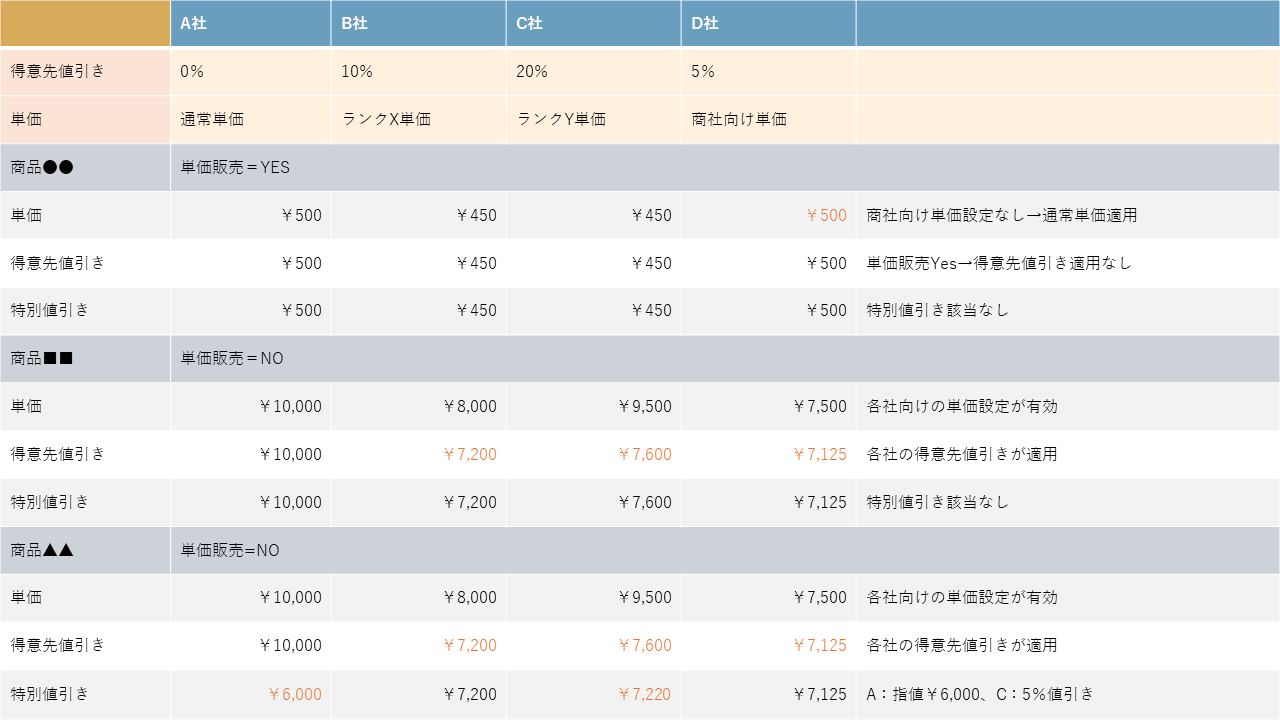Click 各社の得意先値引きが適用 note under 商品■■
The height and width of the screenshot is (720, 1280).
[962, 454]
